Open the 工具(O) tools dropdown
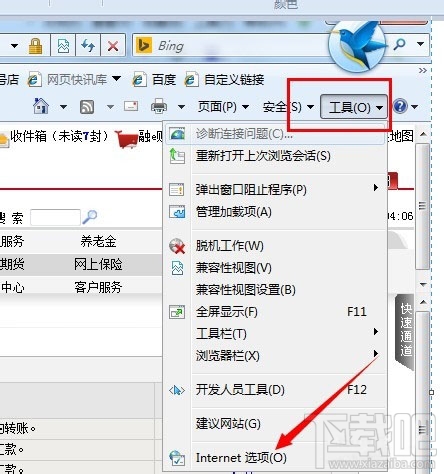 [x=354, y=107]
